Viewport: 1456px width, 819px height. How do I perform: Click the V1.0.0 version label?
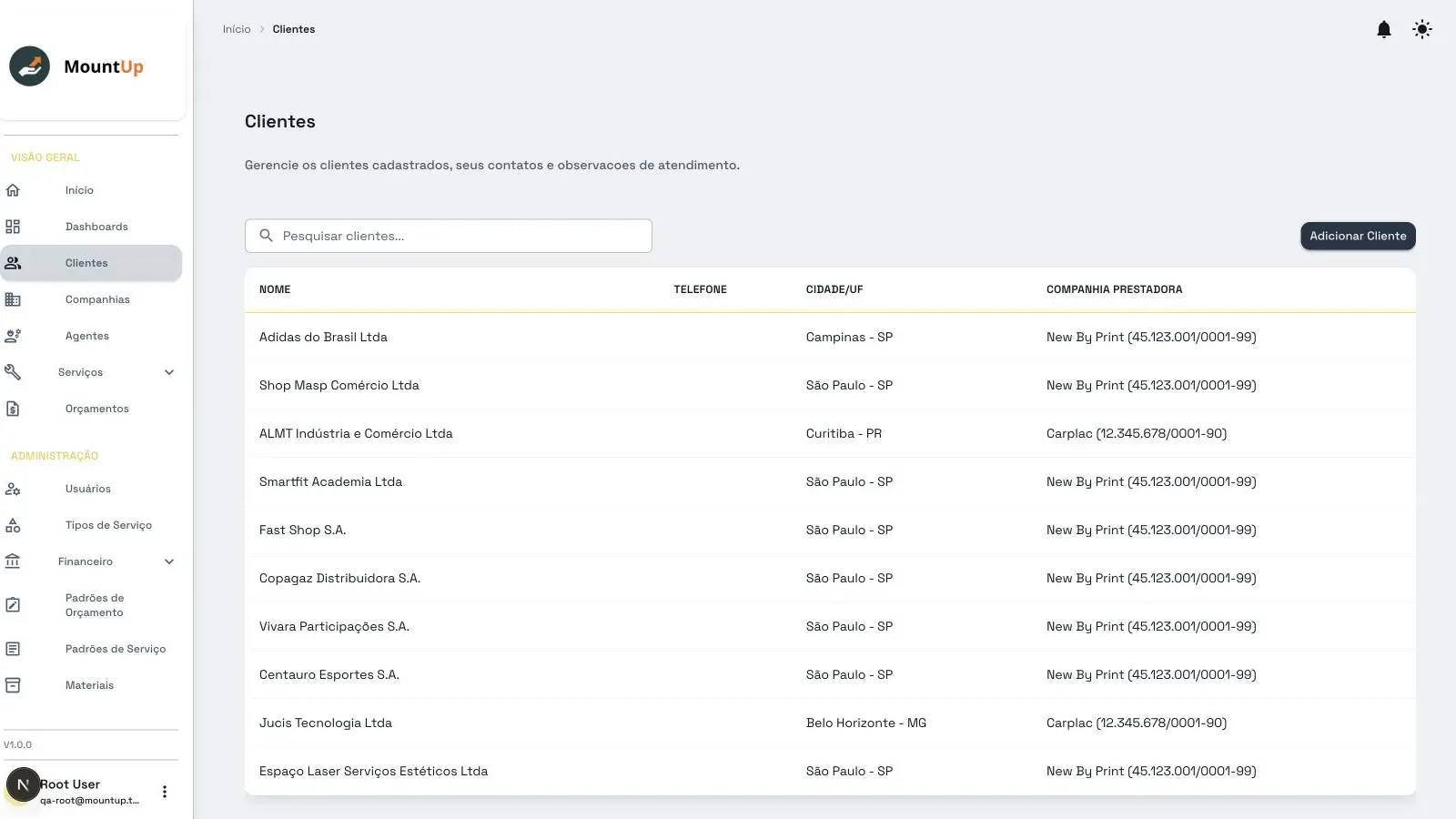[17, 744]
